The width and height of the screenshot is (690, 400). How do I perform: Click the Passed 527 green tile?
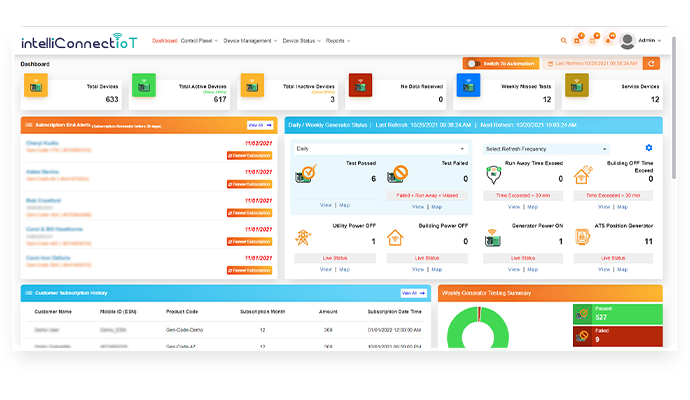[x=618, y=314]
